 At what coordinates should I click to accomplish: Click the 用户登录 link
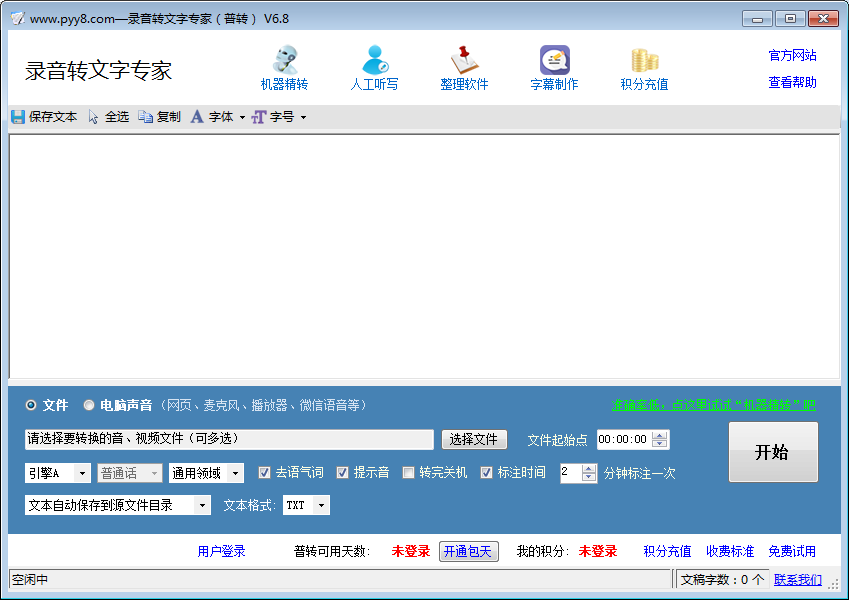pos(221,551)
